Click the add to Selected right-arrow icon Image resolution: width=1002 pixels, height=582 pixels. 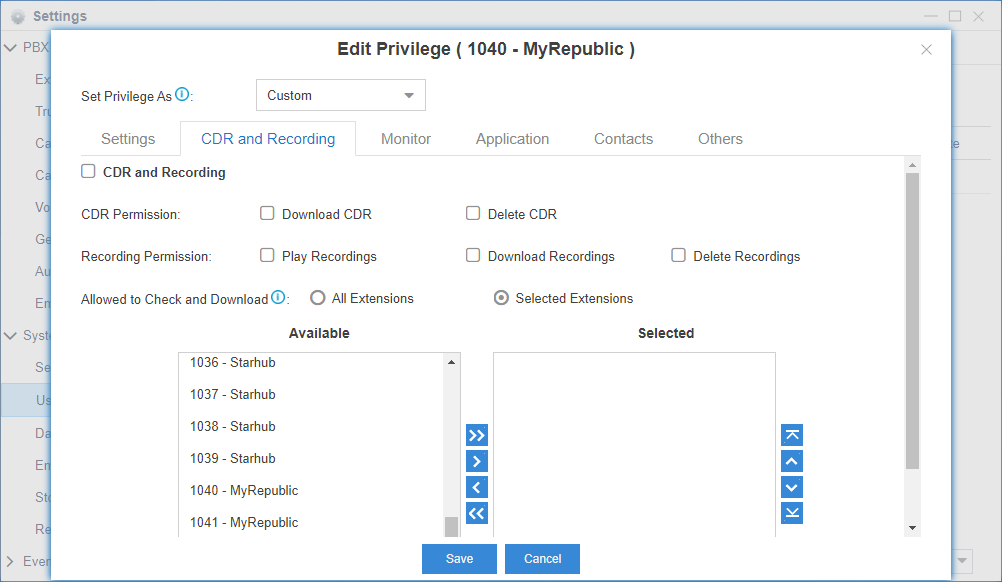(477, 461)
